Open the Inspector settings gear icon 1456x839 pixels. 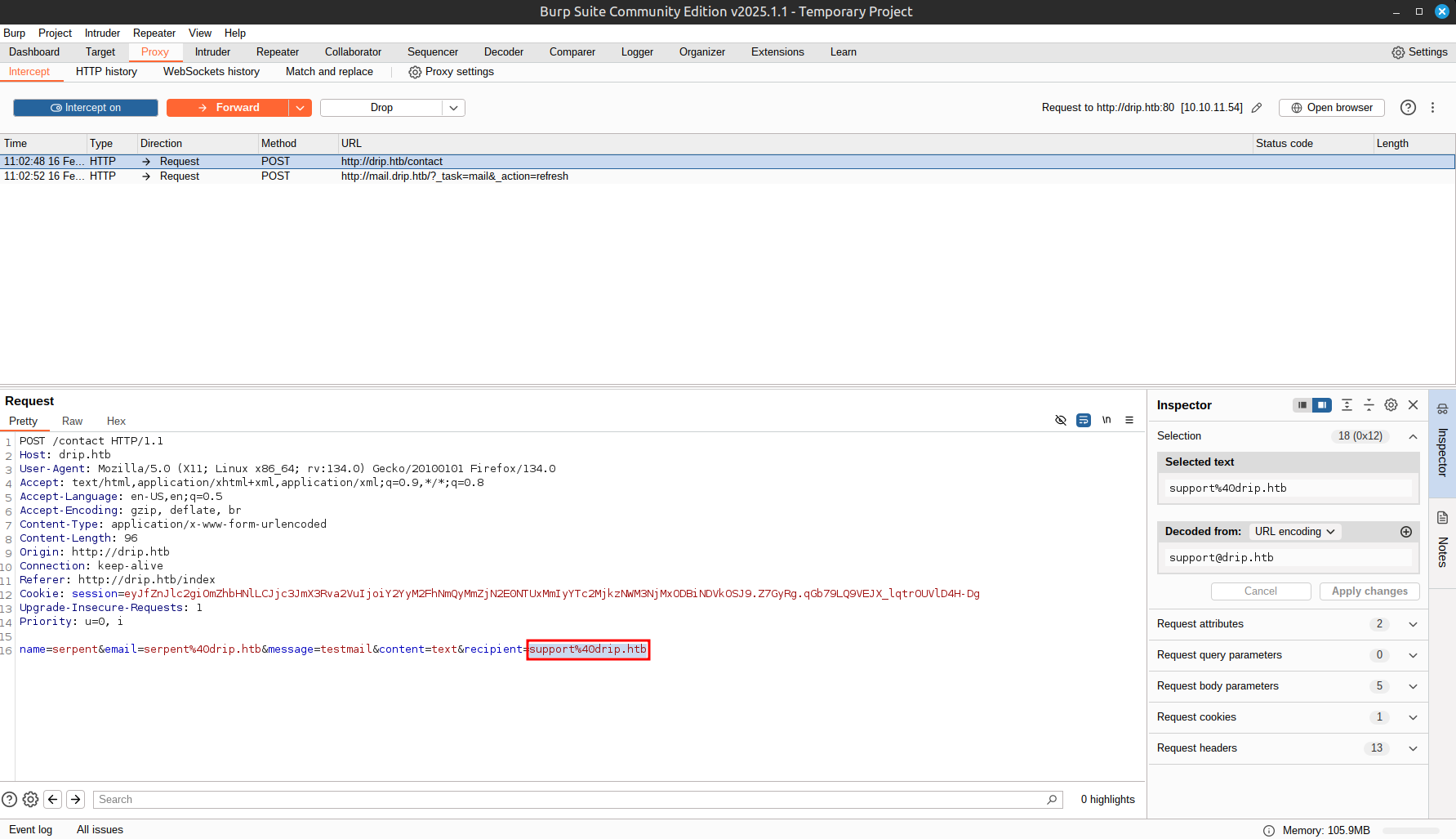(1391, 405)
